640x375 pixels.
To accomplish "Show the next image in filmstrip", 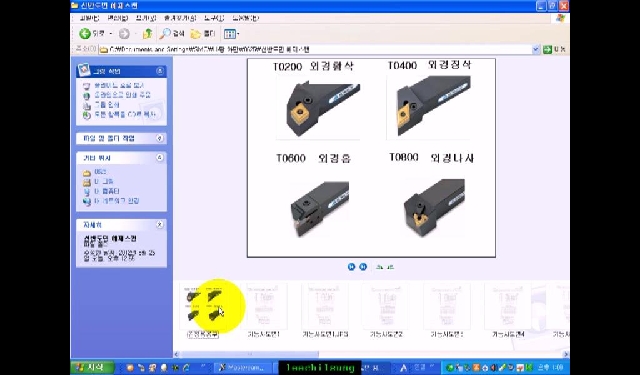I will point(363,267).
